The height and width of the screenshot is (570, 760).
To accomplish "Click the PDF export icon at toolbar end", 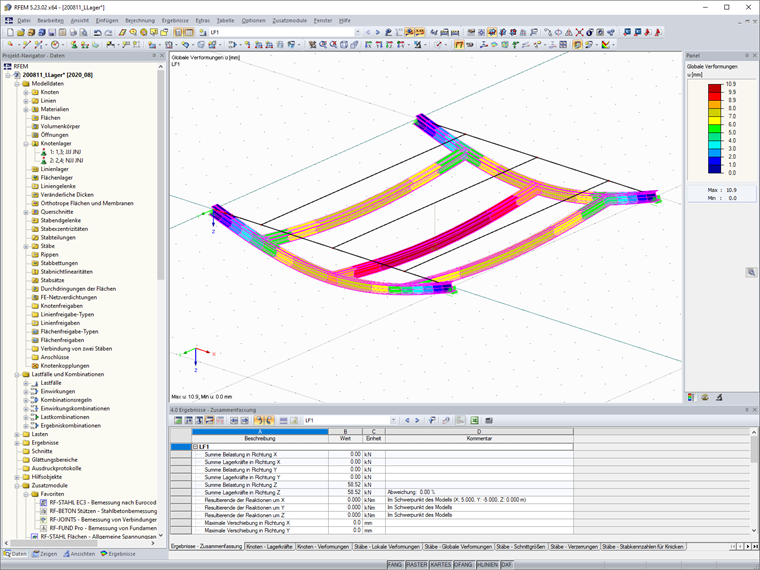I will click(659, 32).
